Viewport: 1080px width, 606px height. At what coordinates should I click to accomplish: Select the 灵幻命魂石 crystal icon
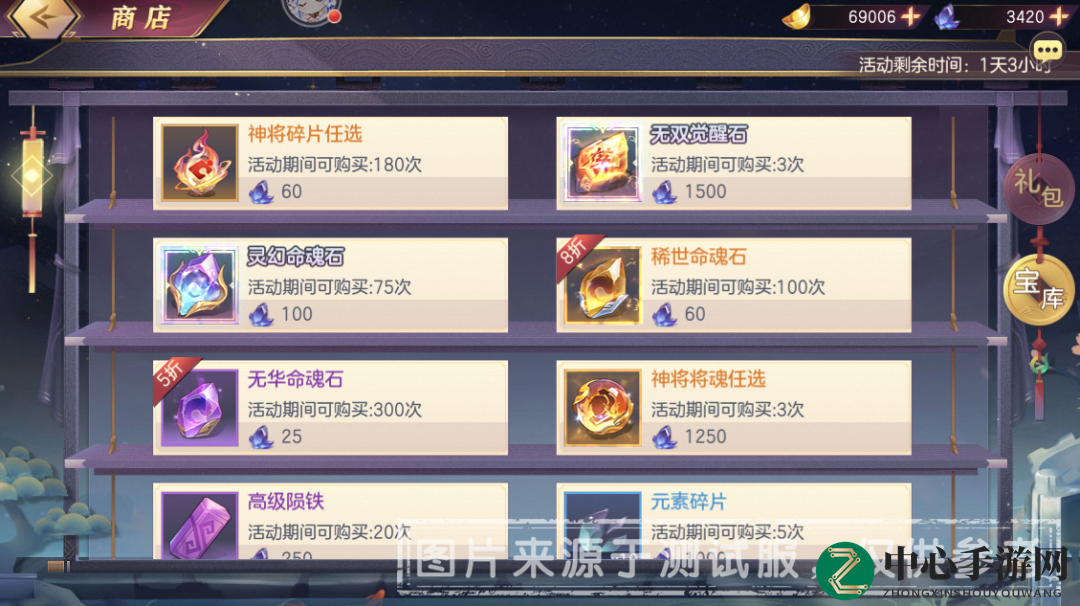200,286
